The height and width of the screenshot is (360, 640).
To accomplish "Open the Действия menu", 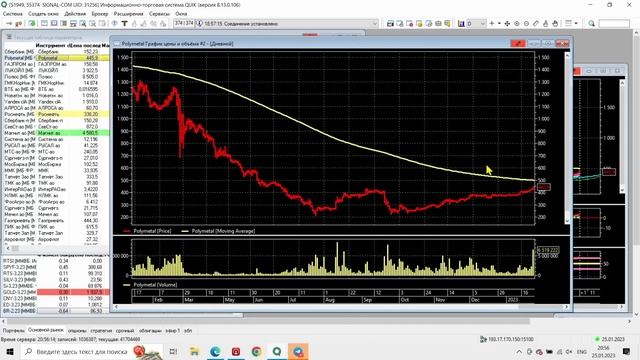I will pos(75,14).
